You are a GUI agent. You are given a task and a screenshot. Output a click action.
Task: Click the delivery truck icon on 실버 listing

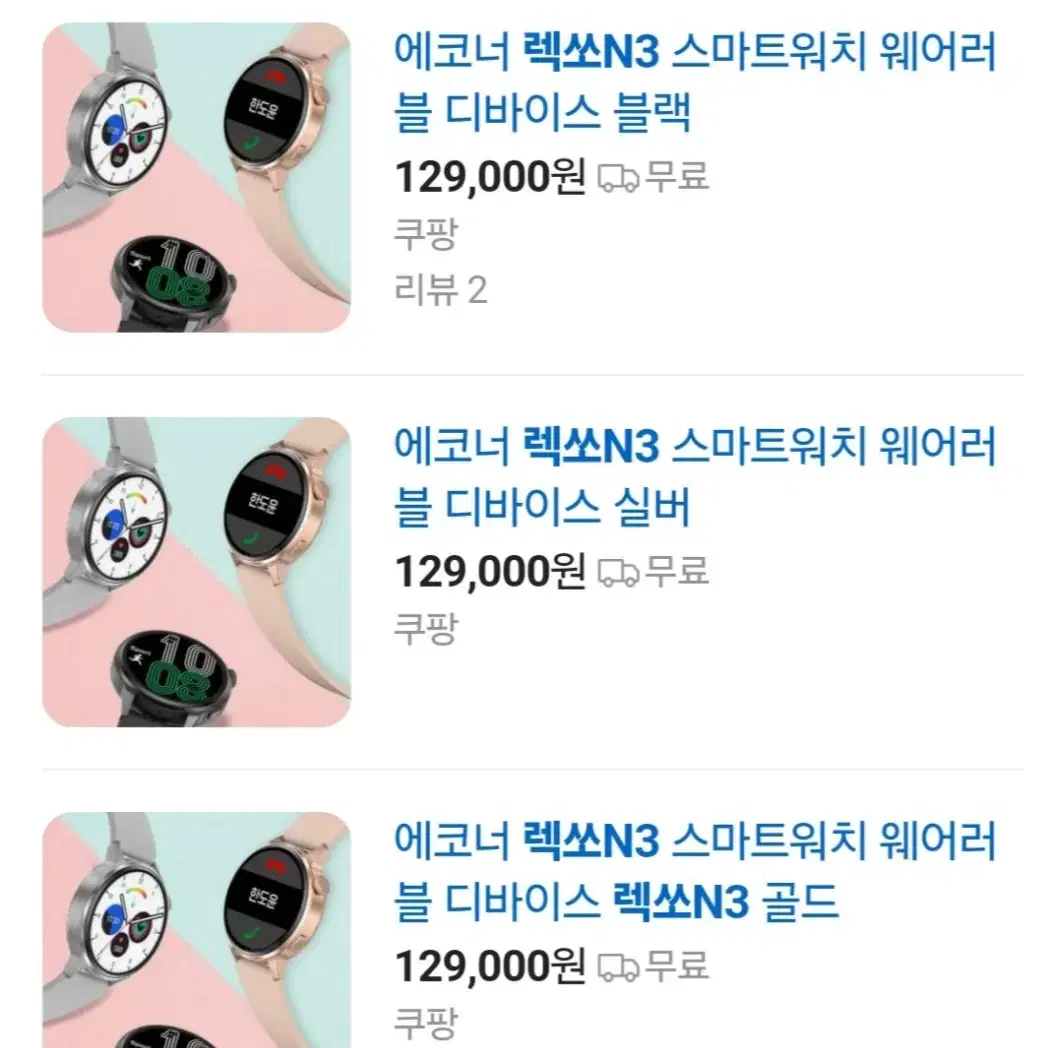point(618,572)
